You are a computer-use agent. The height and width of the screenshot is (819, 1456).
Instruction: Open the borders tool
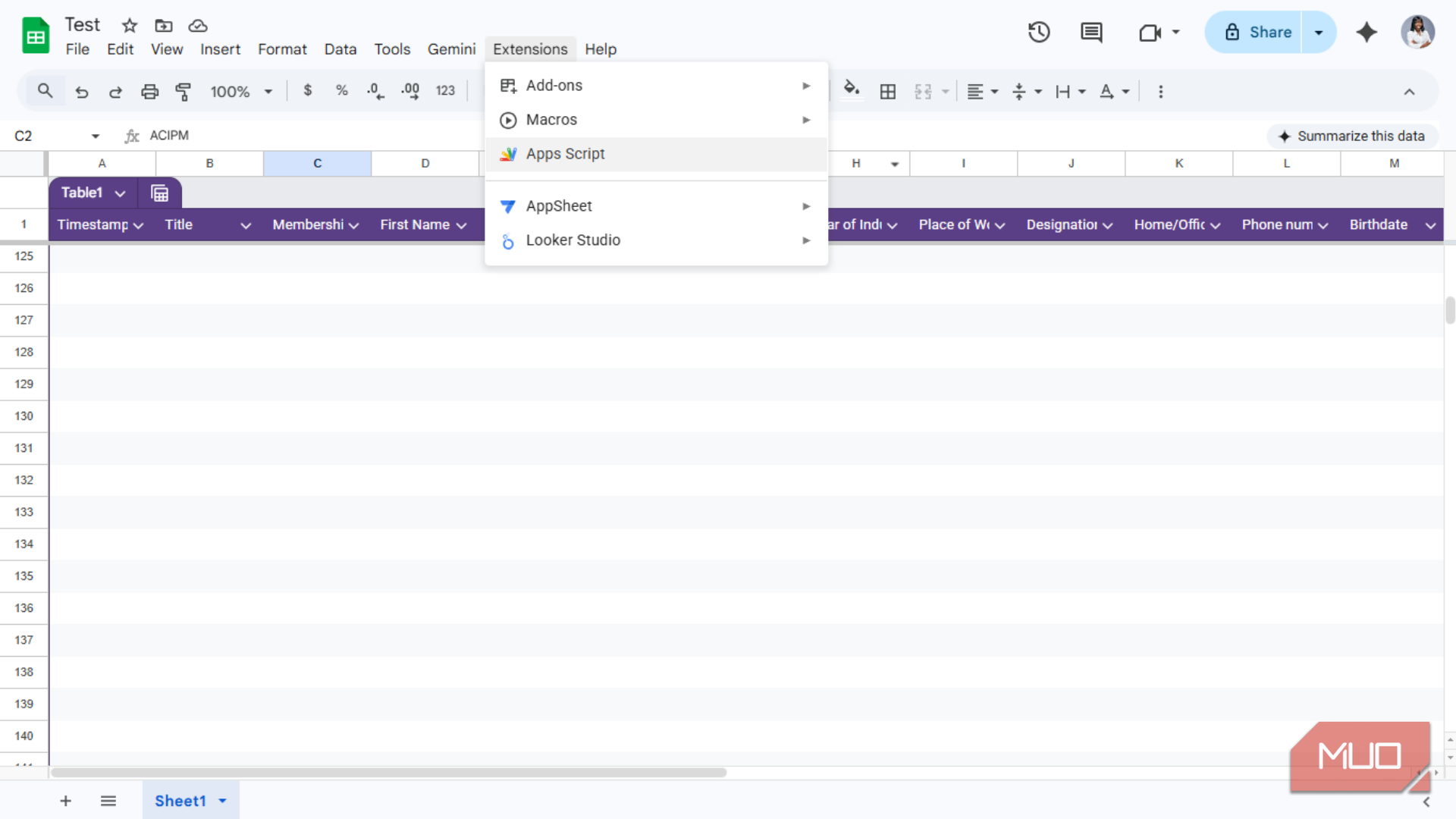888,92
